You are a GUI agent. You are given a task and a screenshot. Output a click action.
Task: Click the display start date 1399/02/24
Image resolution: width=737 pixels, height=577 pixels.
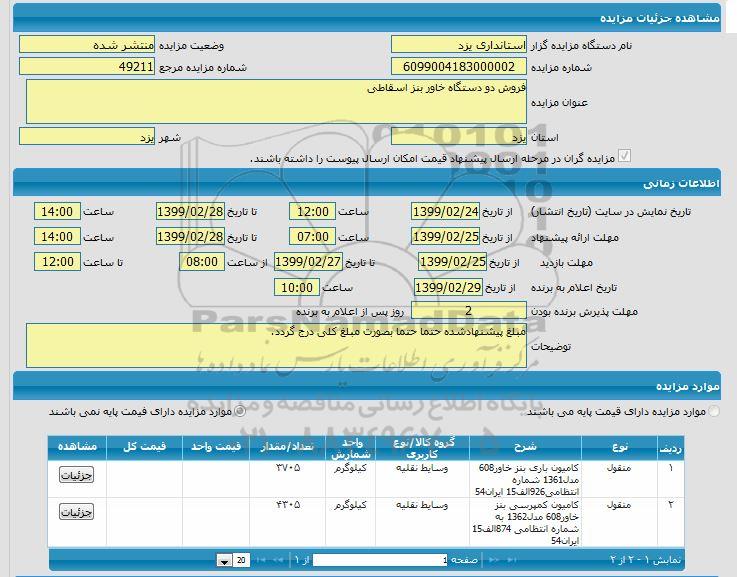[446, 211]
